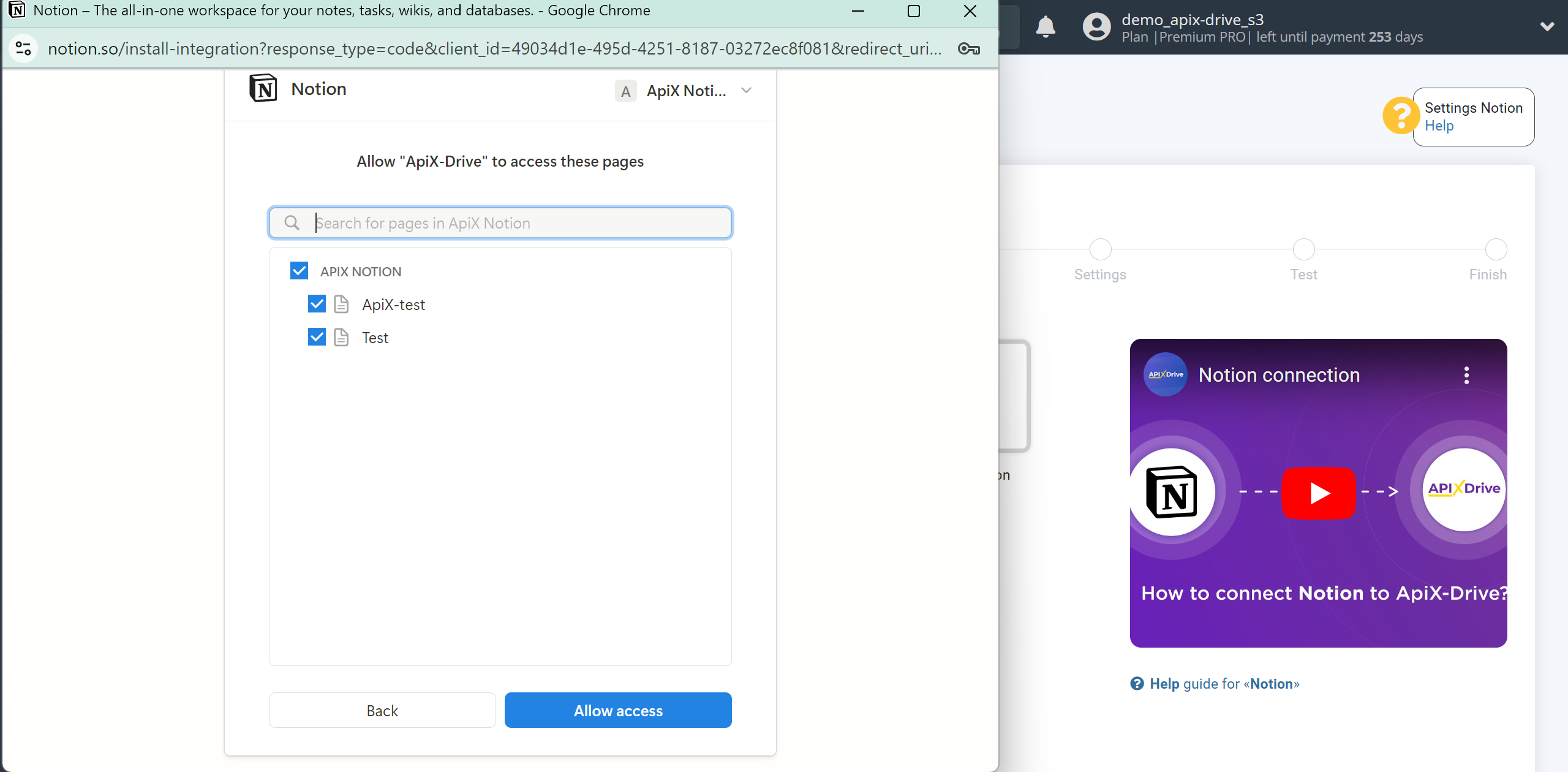This screenshot has width=1568, height=772.
Task: Click the Test page document icon
Action: (341, 337)
